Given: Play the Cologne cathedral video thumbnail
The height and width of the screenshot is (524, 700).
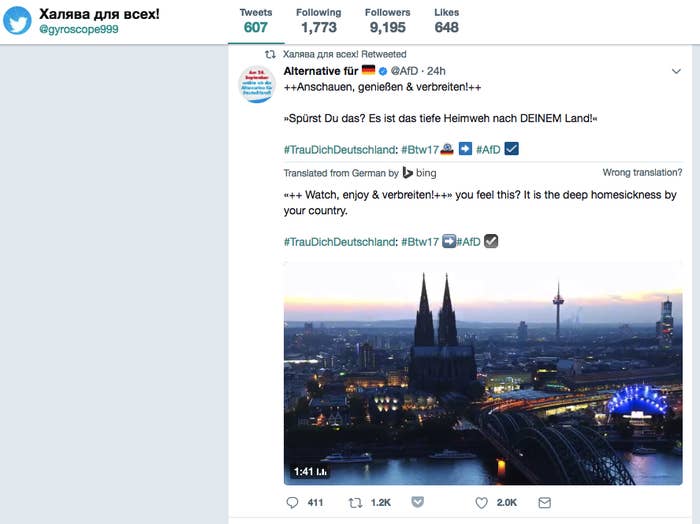Looking at the screenshot, I should click(x=483, y=373).
